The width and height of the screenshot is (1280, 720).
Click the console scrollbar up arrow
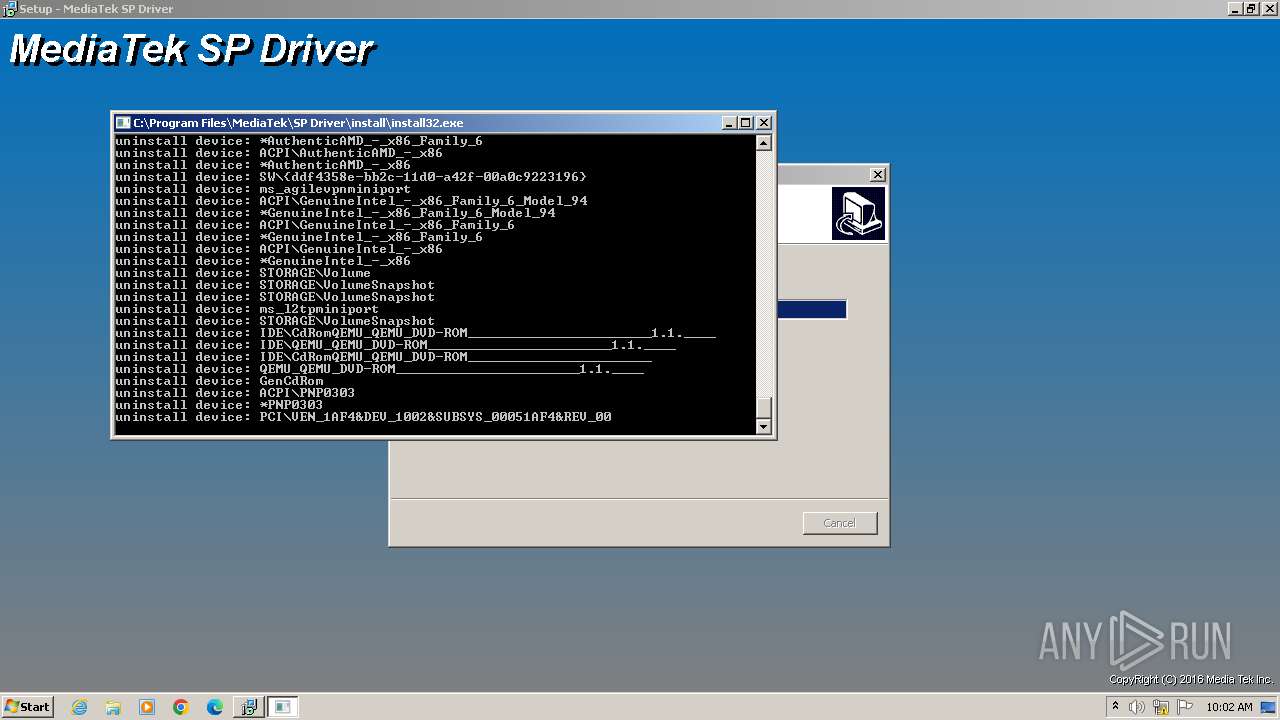point(764,143)
